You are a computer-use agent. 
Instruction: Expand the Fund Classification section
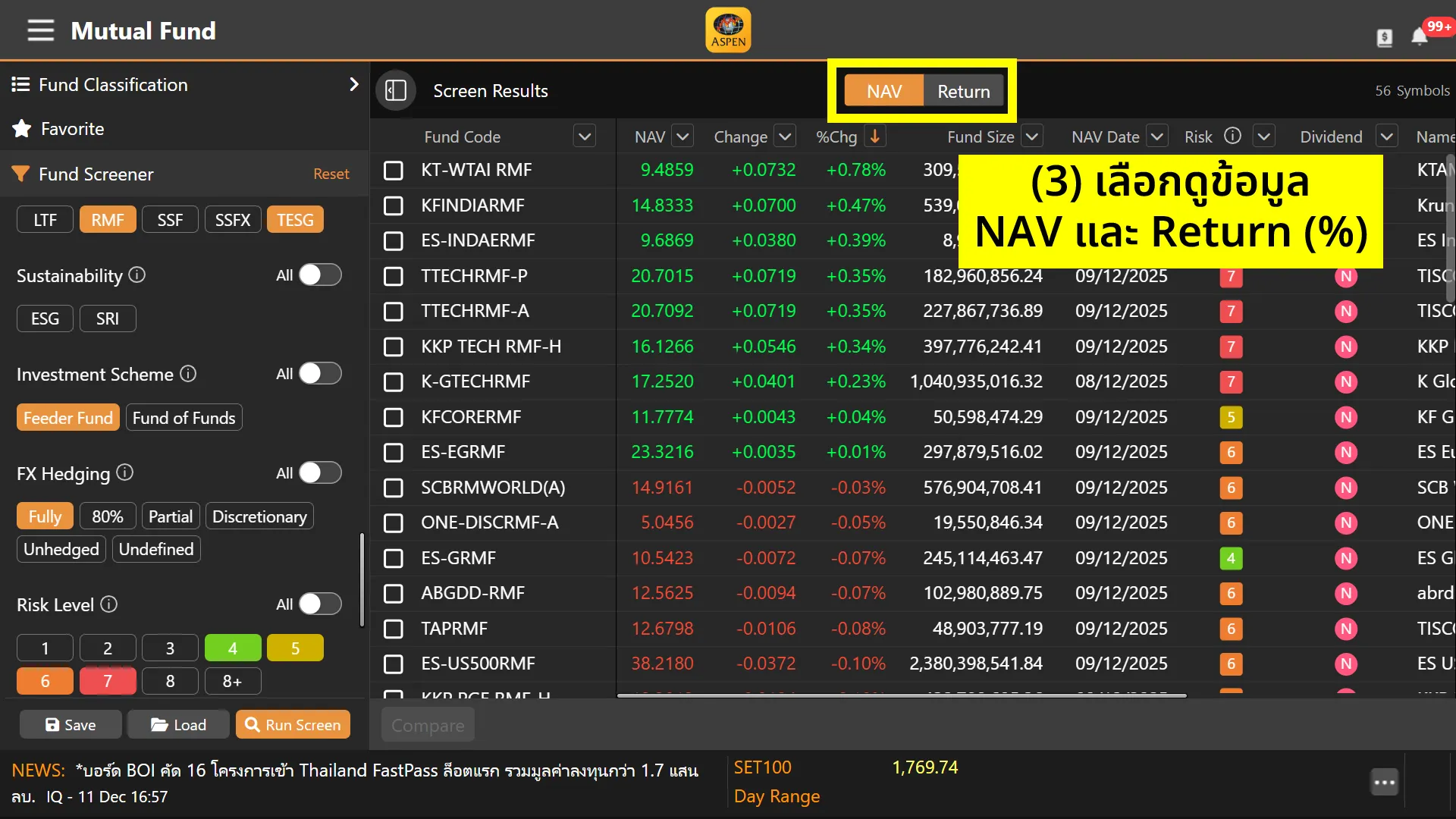coord(353,84)
